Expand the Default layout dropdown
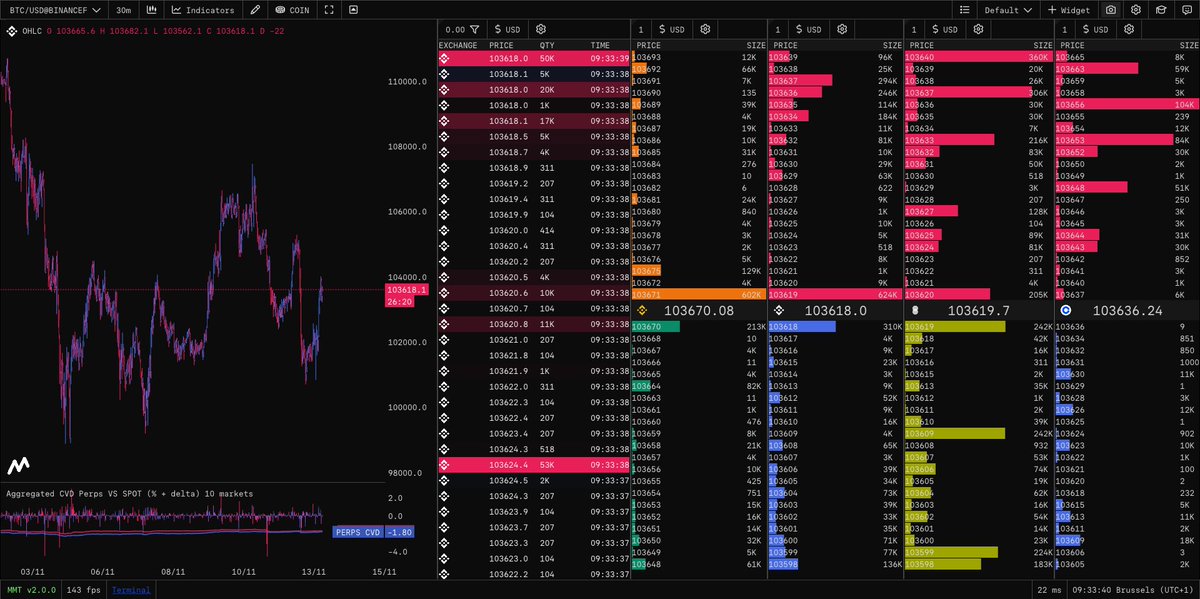 click(x=1008, y=10)
